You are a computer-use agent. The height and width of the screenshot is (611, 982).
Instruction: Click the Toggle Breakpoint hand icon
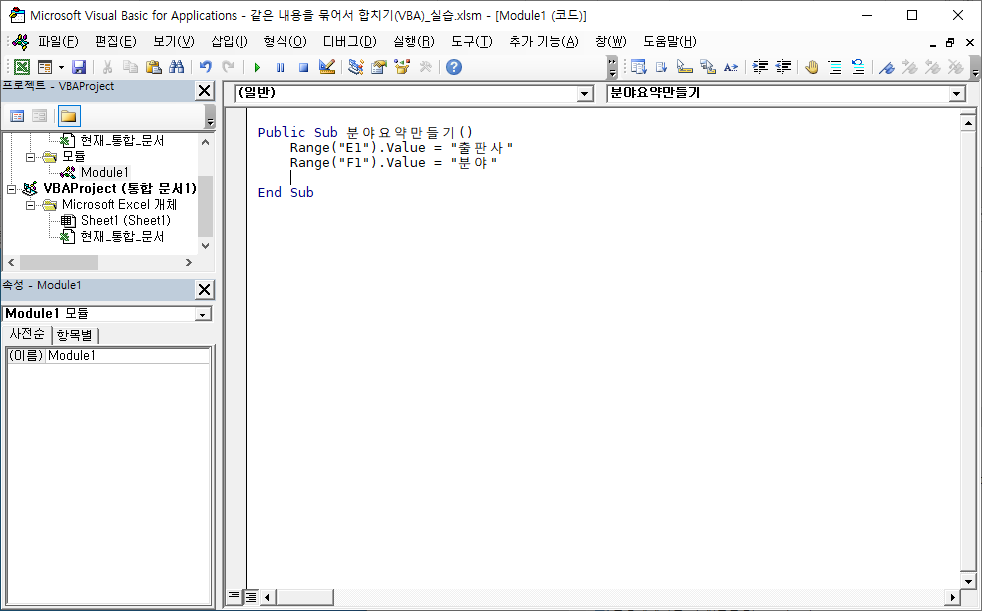(x=811, y=66)
